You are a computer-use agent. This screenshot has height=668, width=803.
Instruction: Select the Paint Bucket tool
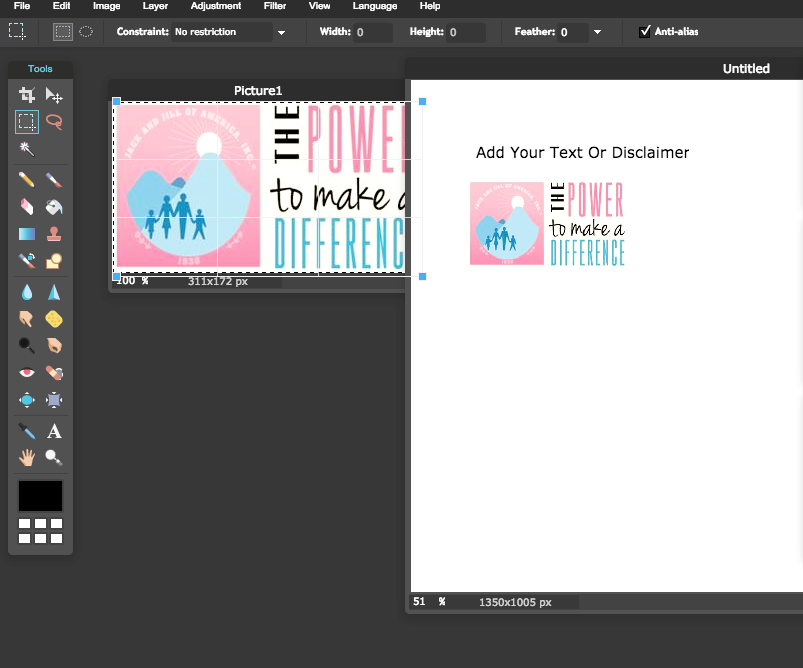(54, 207)
